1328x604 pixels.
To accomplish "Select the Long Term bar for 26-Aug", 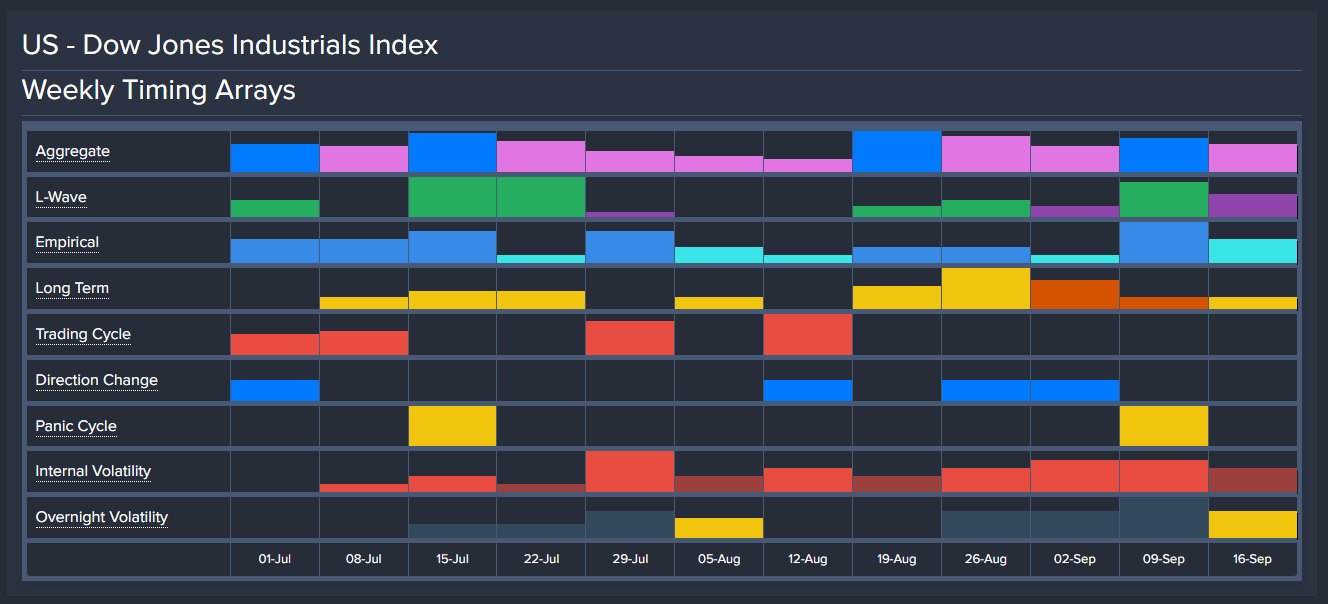I will 986,289.
